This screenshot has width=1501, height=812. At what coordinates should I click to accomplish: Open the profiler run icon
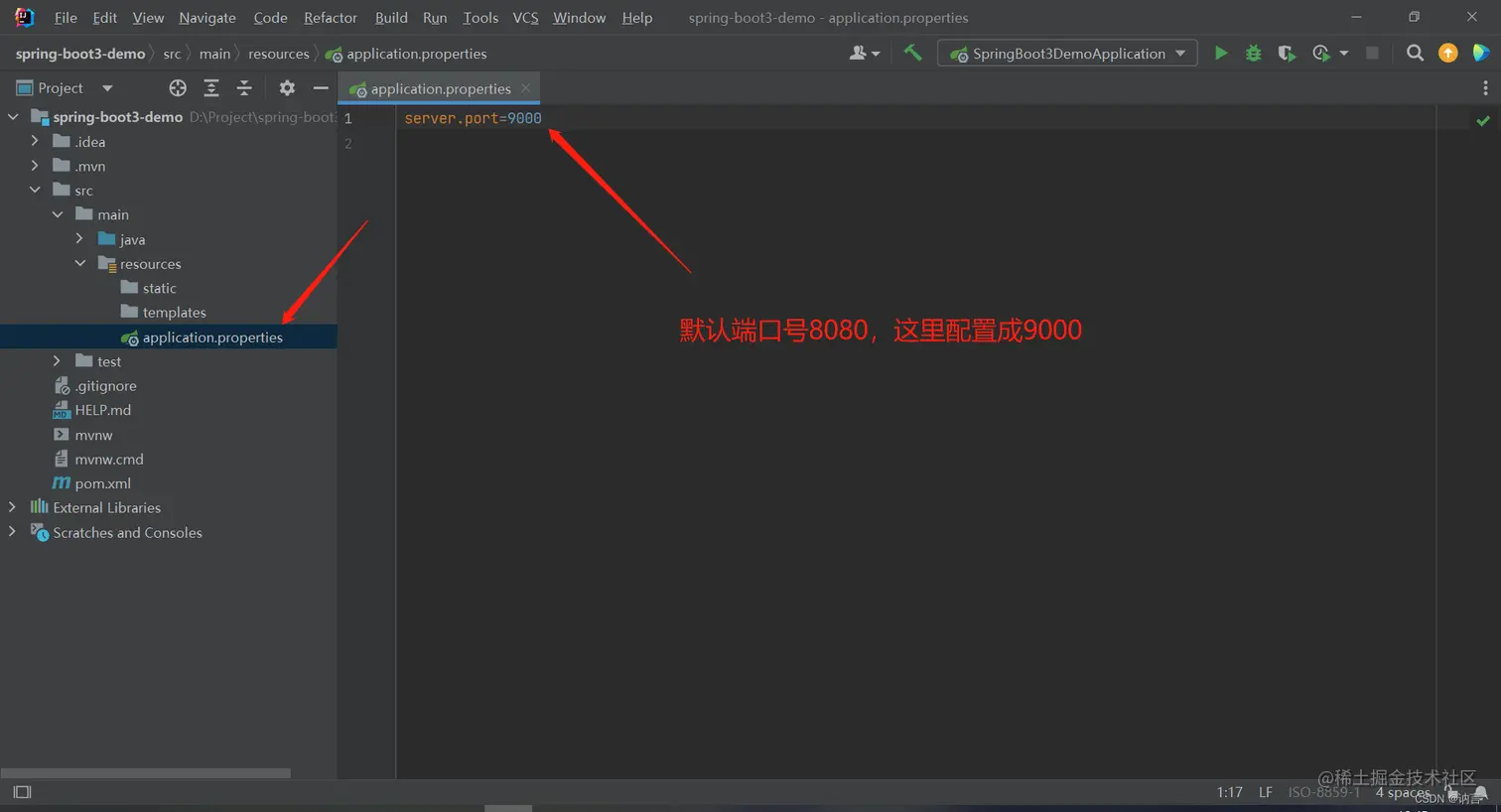click(1321, 54)
